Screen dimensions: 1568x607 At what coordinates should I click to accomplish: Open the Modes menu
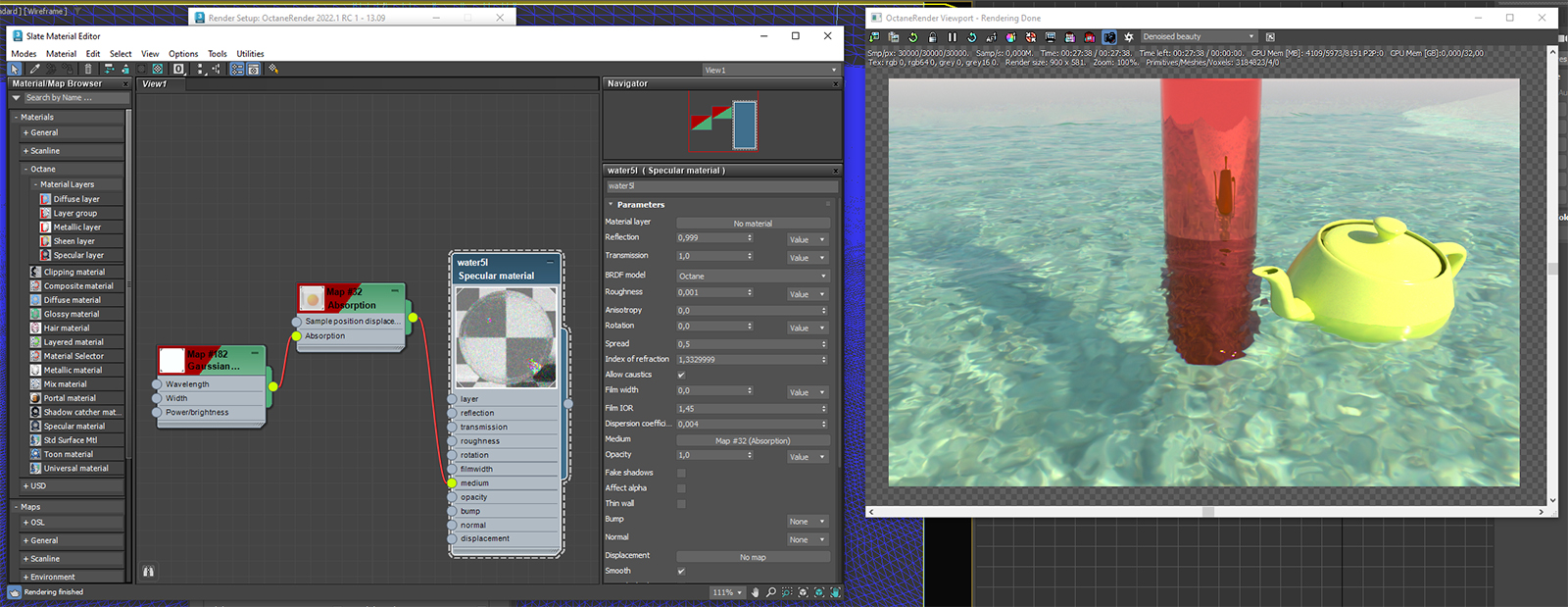[x=24, y=54]
